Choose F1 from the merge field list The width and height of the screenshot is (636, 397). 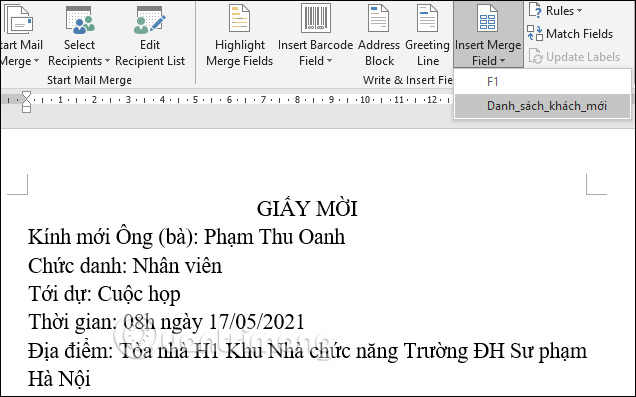[x=542, y=82]
